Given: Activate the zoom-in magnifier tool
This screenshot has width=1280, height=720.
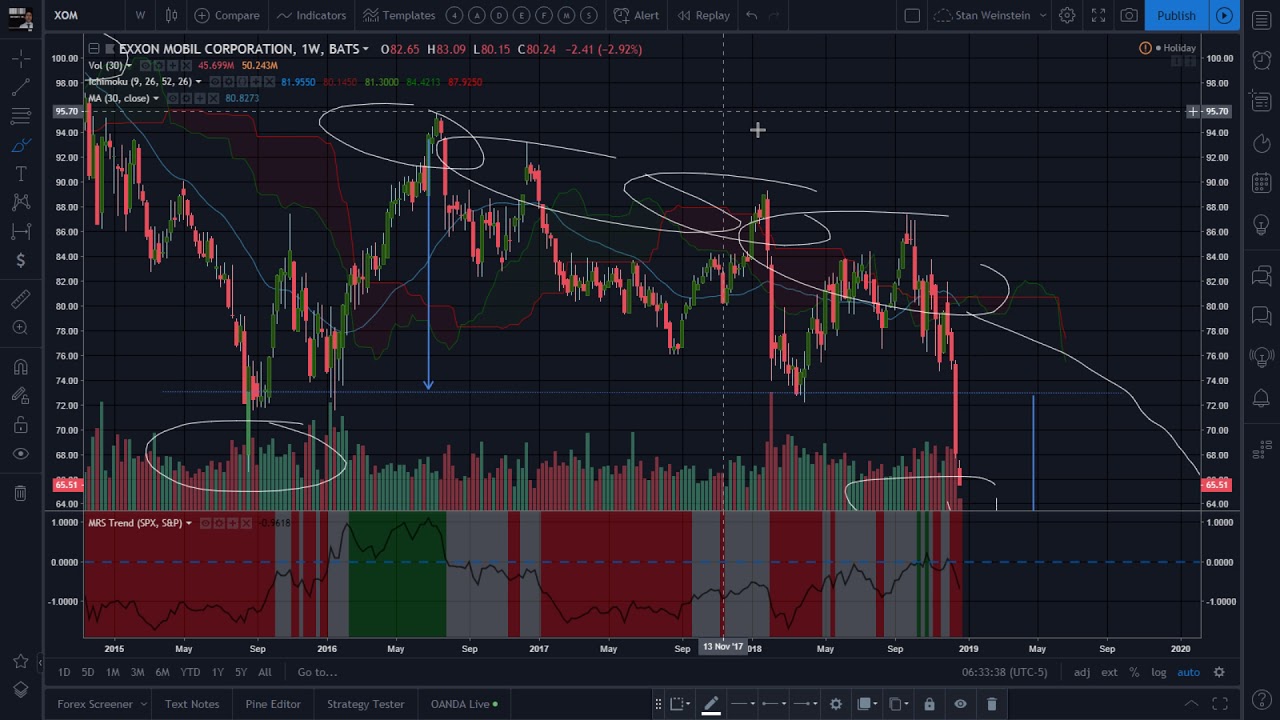Looking at the screenshot, I should coord(20,328).
